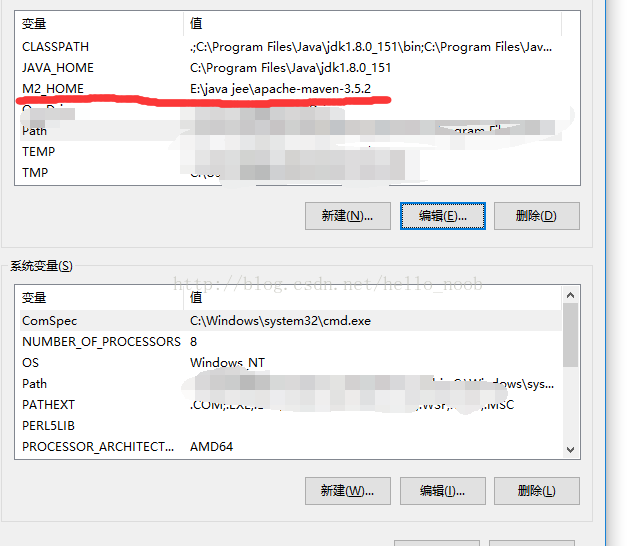637x546 pixels.
Task: Select the M2_HOME variable entry
Action: [291, 89]
